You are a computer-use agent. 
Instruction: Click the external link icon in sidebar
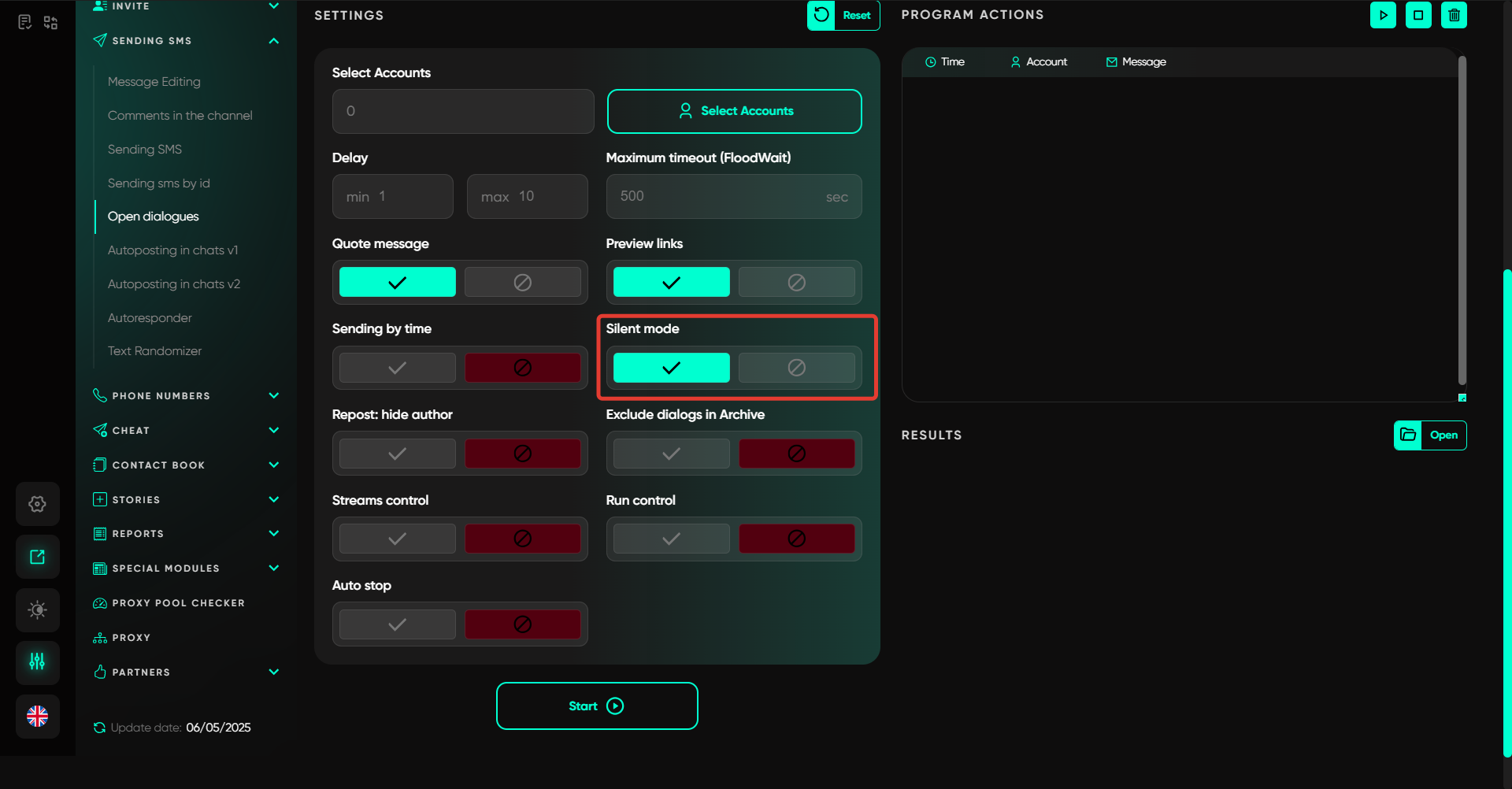(37, 557)
